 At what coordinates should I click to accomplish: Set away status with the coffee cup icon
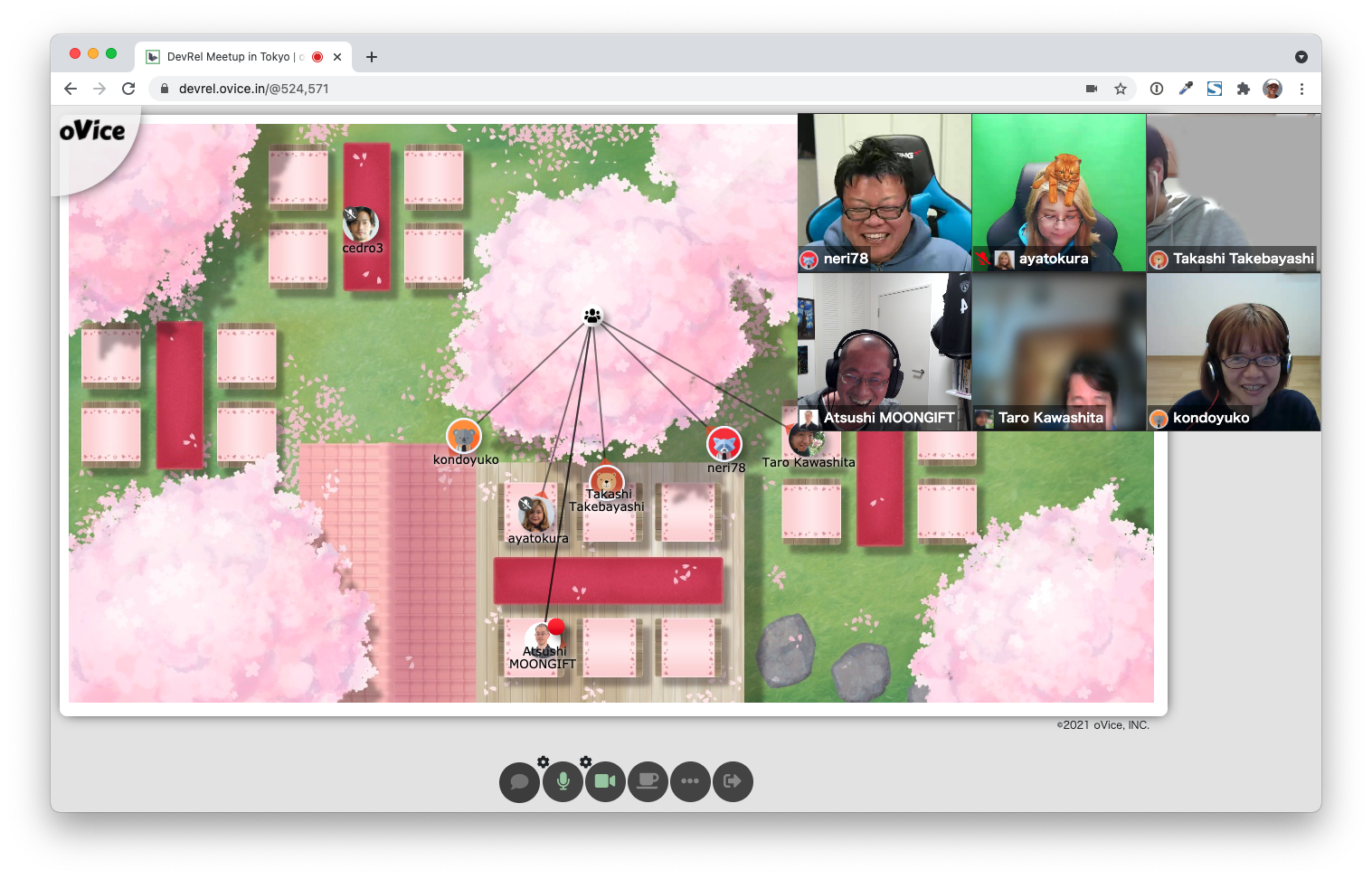[x=648, y=781]
